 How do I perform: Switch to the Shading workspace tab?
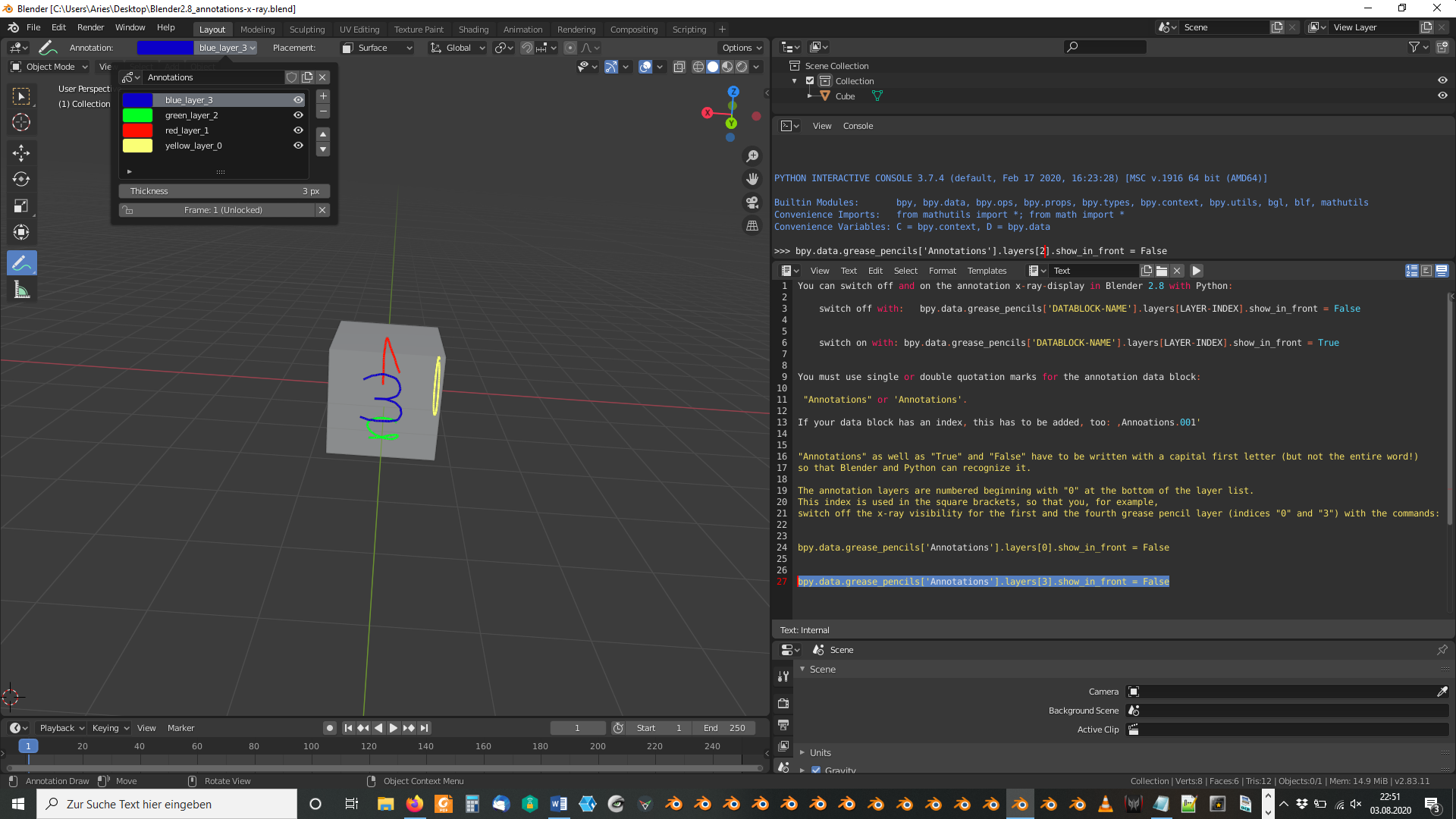pos(473,30)
